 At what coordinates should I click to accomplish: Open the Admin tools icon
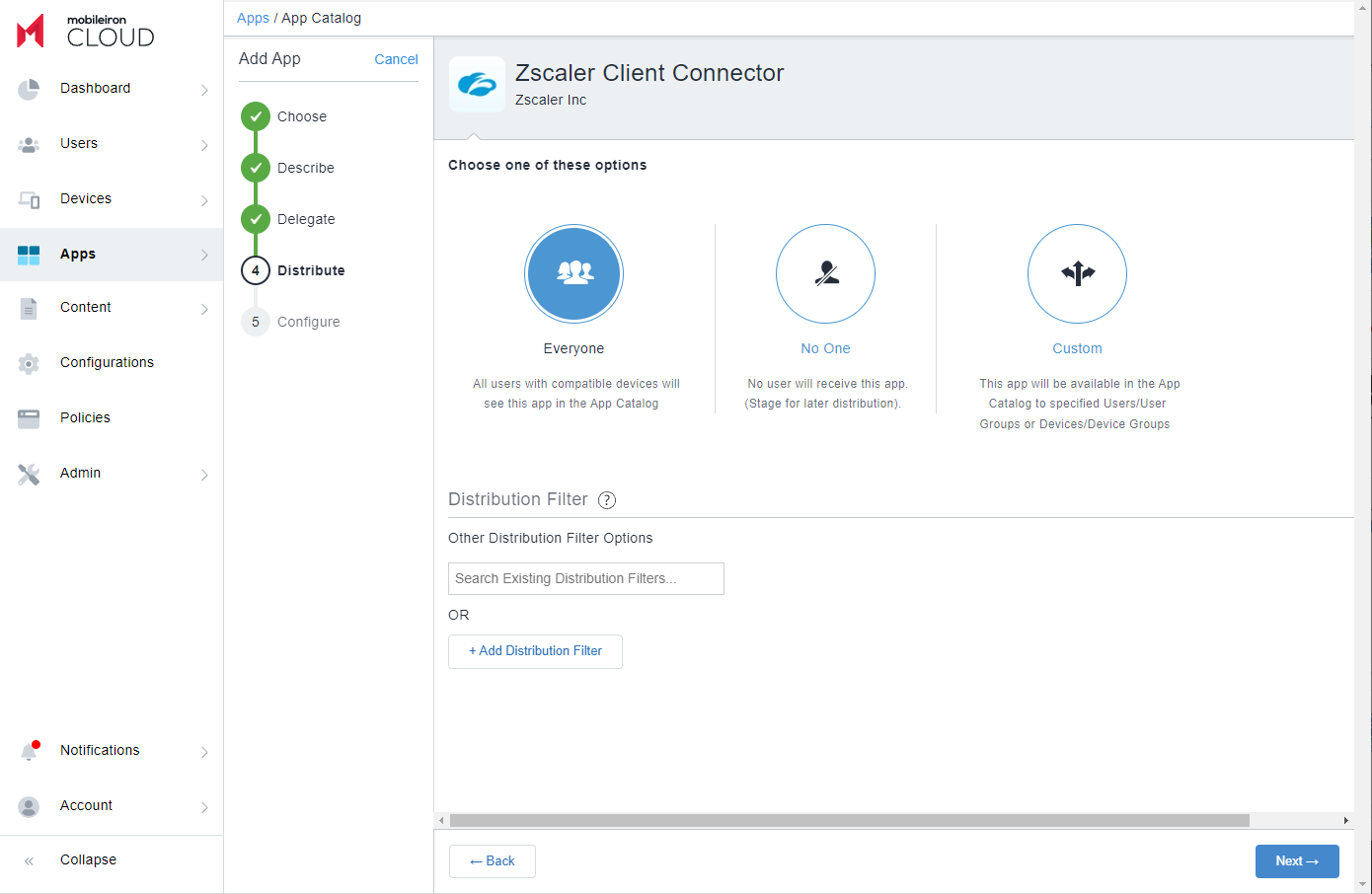30,473
